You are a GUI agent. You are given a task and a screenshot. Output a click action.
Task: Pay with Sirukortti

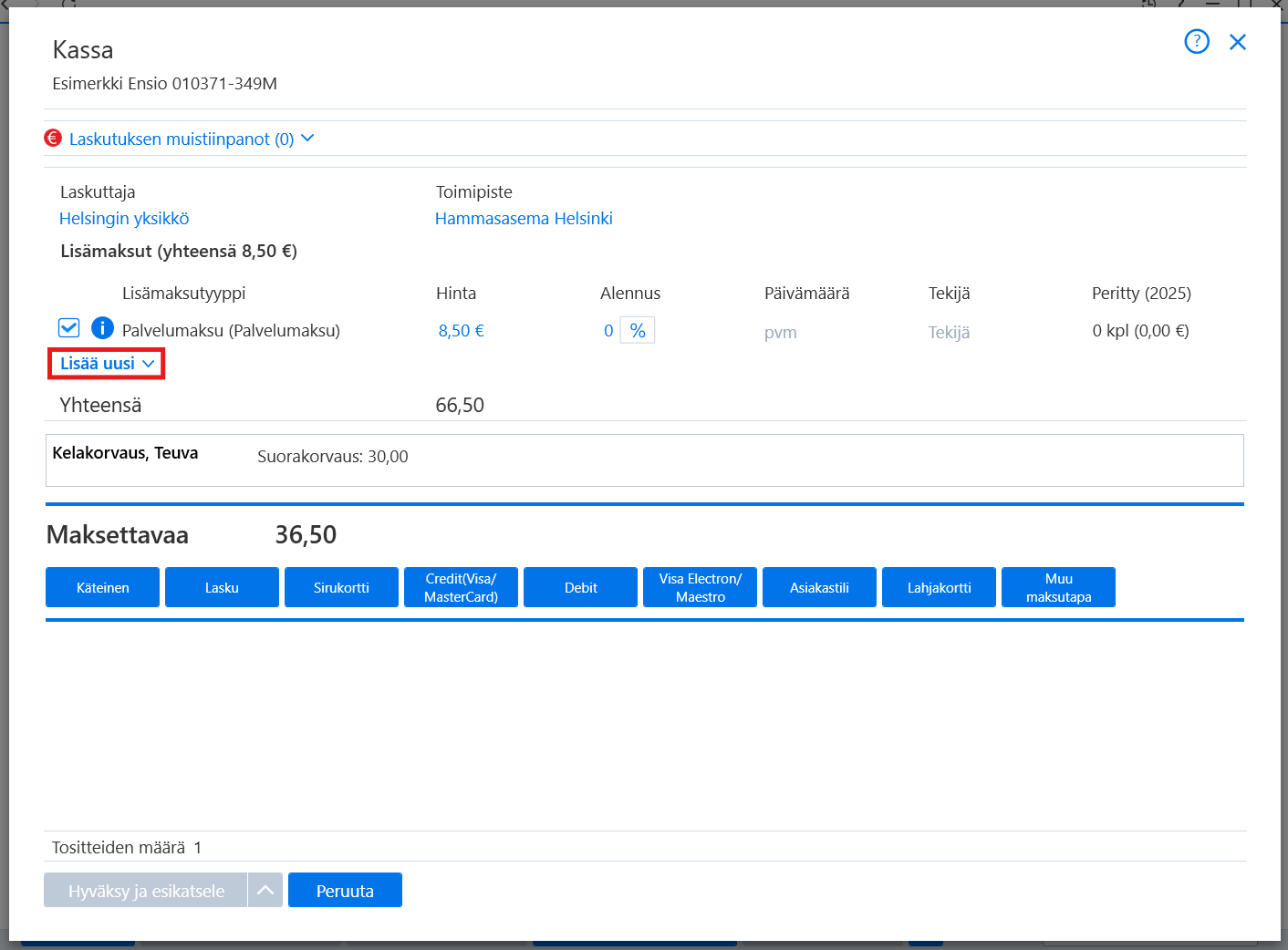pos(341,587)
